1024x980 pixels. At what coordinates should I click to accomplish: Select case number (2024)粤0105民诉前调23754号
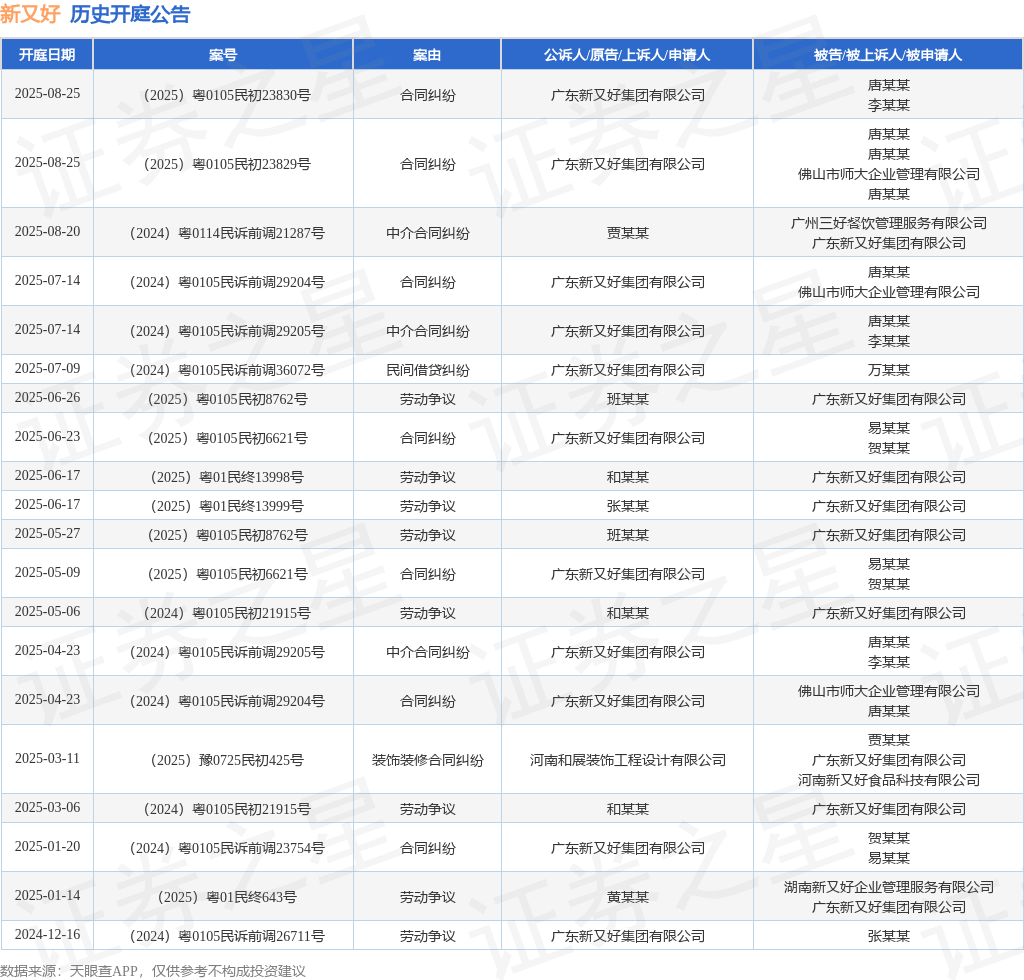point(227,848)
